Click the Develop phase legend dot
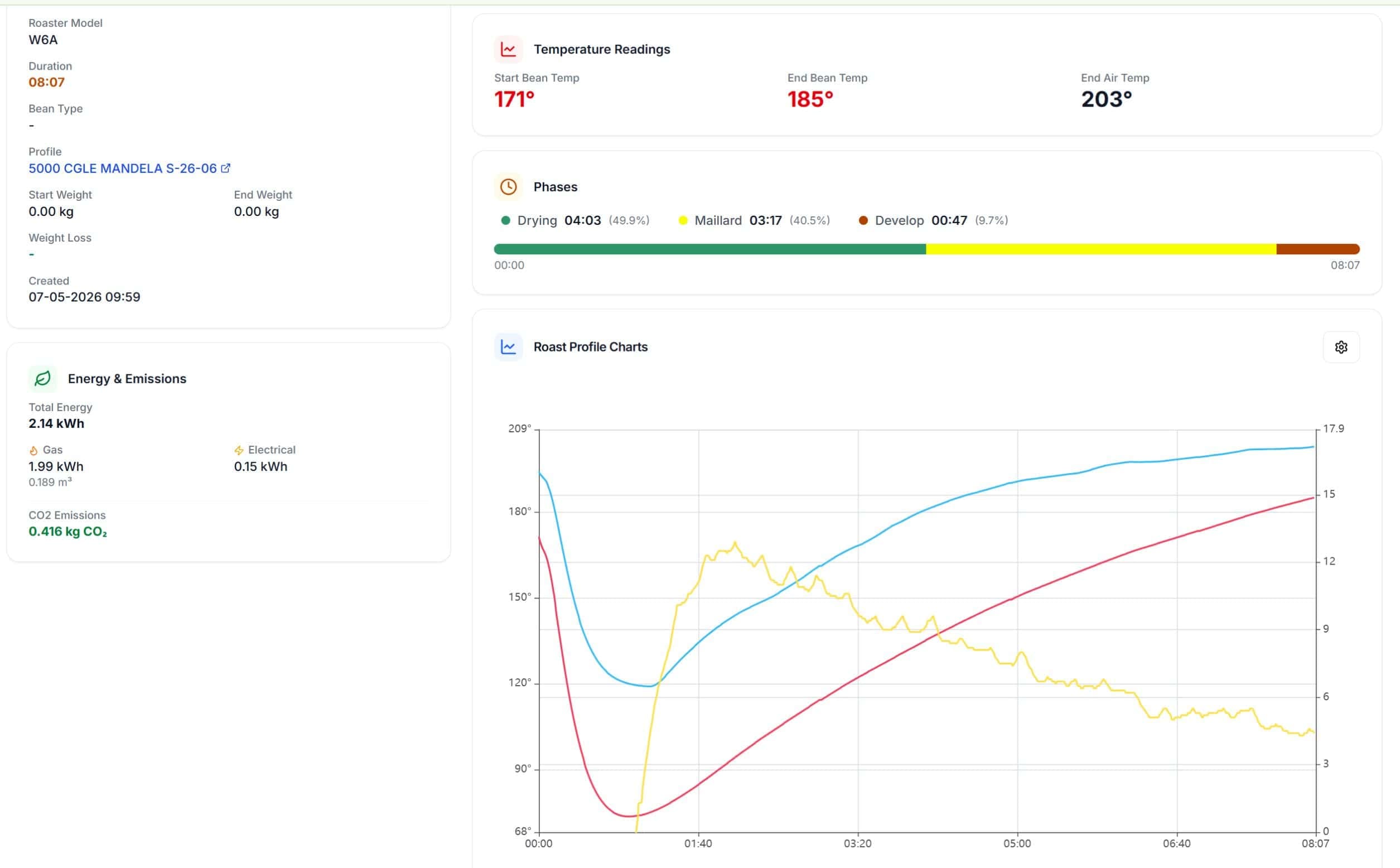Image resolution: width=1400 pixels, height=868 pixels. [863, 220]
